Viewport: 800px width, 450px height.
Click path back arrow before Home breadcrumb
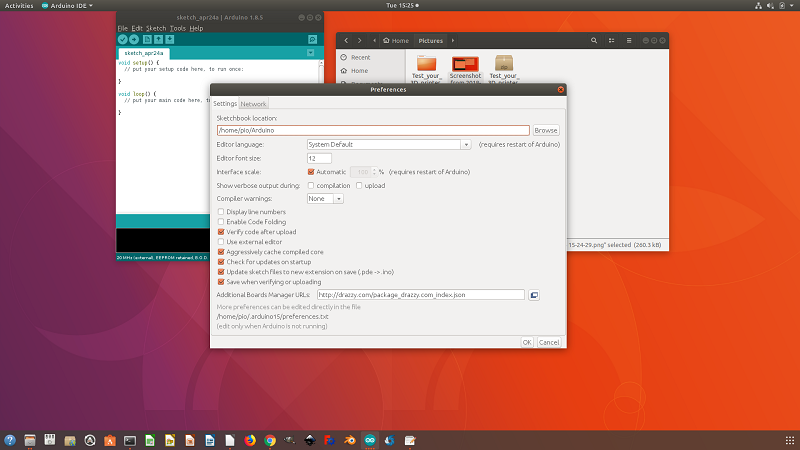coord(374,41)
